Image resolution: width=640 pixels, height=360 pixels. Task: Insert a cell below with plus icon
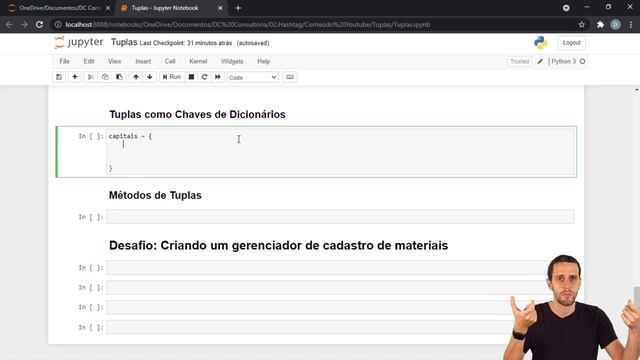pyautogui.click(x=75, y=77)
